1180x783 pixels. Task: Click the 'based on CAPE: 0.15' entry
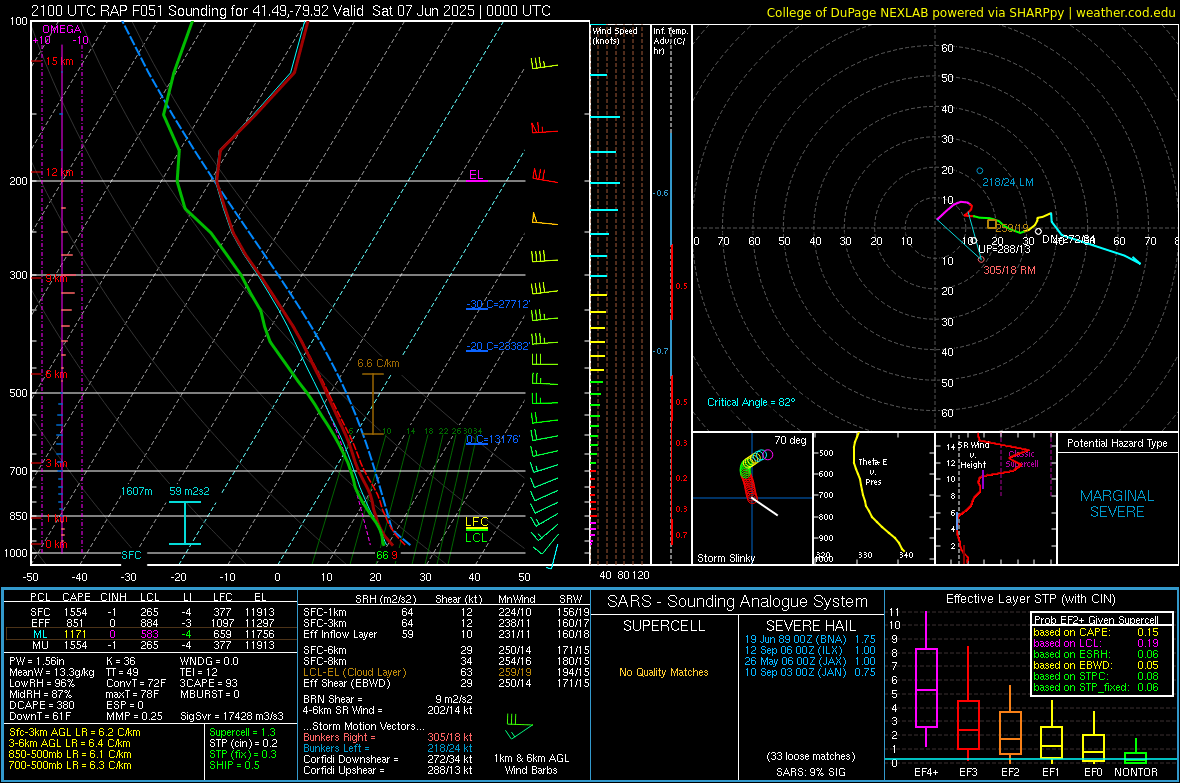[1096, 632]
